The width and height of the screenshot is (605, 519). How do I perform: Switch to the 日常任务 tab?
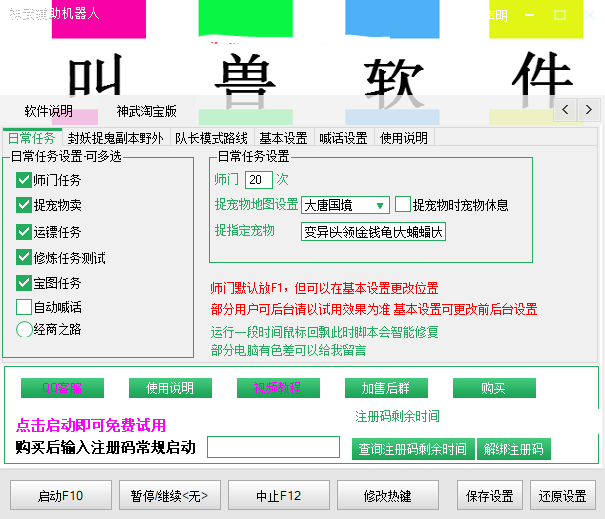(x=32, y=138)
